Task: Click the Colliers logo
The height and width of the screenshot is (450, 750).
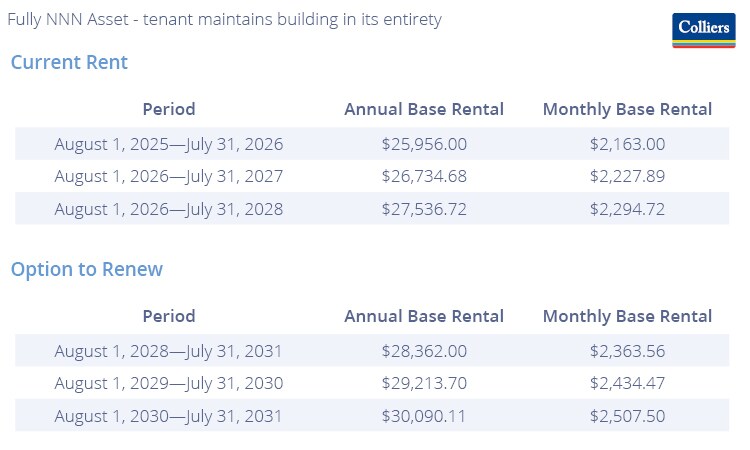Action: (704, 30)
